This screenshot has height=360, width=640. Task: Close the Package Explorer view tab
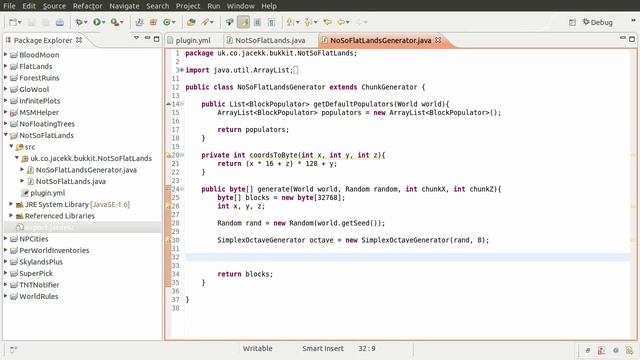click(x=79, y=40)
